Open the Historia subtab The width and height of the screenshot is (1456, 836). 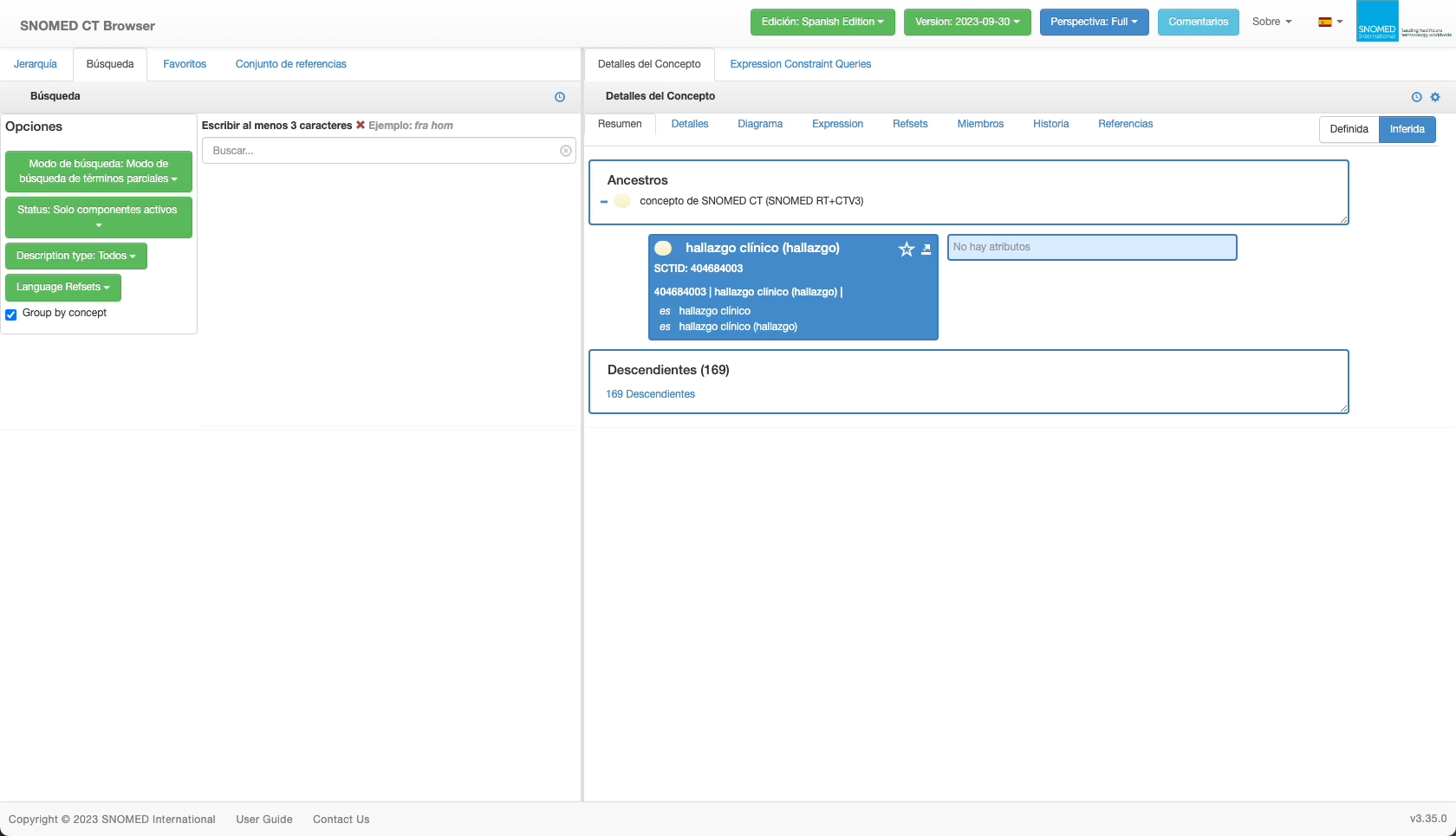coord(1050,124)
